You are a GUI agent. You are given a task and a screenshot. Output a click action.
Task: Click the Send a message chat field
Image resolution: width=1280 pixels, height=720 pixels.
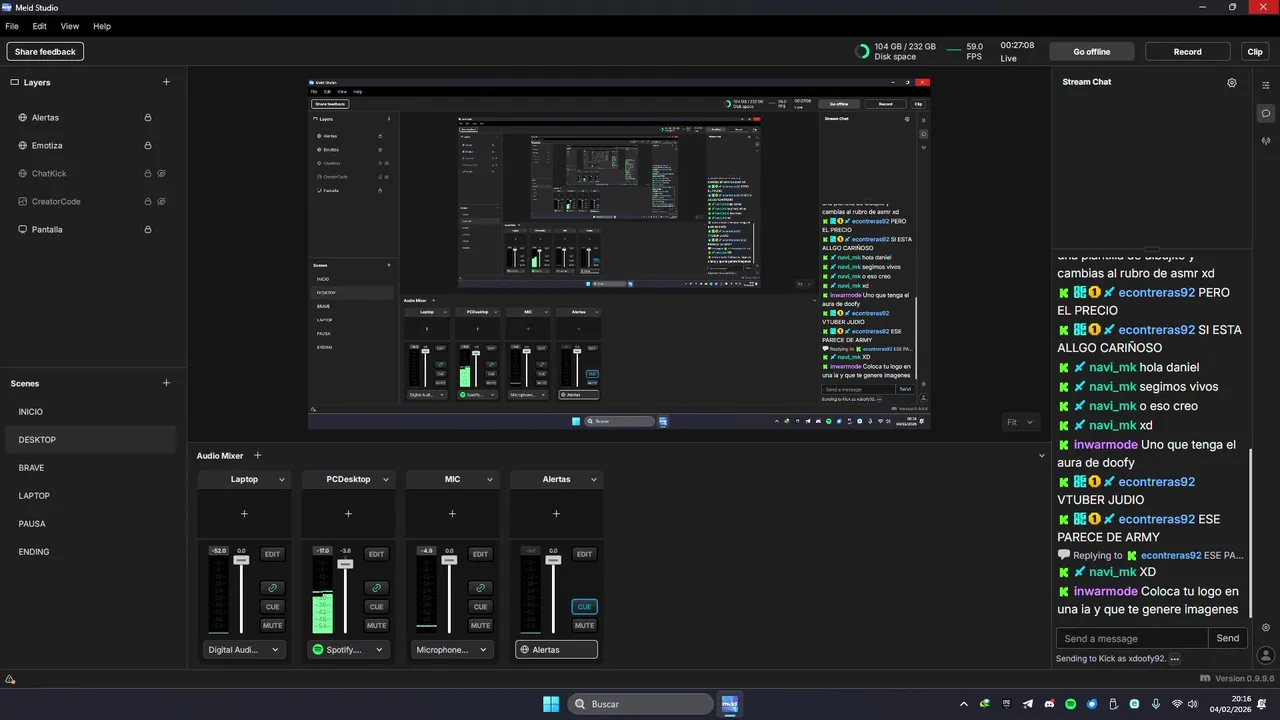click(x=1132, y=638)
